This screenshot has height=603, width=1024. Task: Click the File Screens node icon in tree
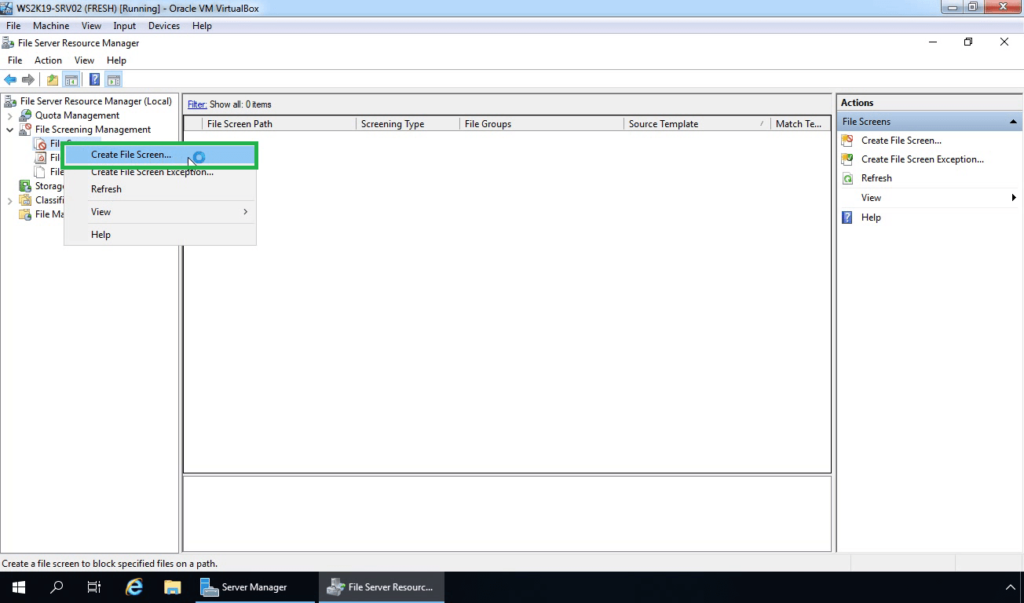click(x=40, y=144)
